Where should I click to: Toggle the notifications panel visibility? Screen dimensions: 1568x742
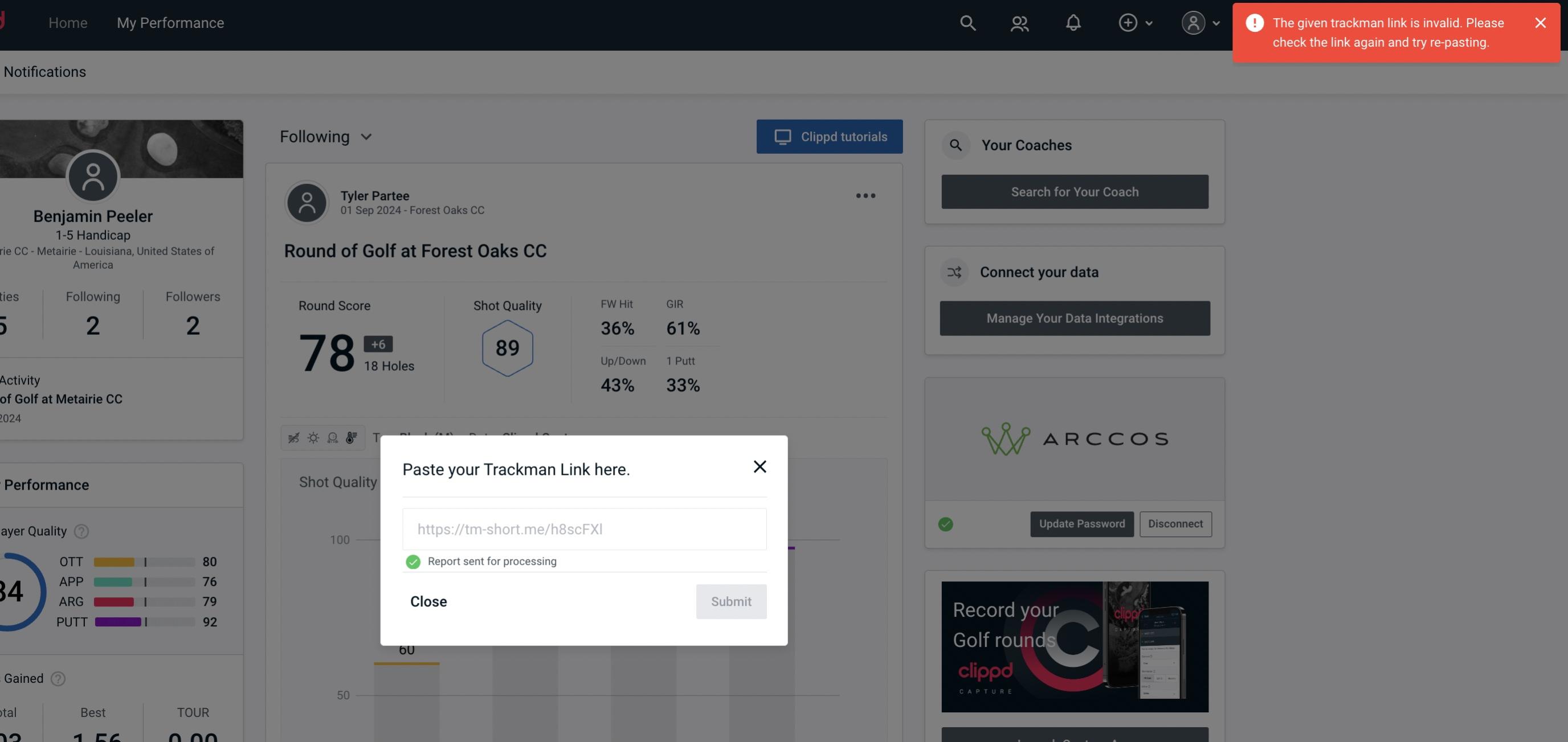(1073, 22)
